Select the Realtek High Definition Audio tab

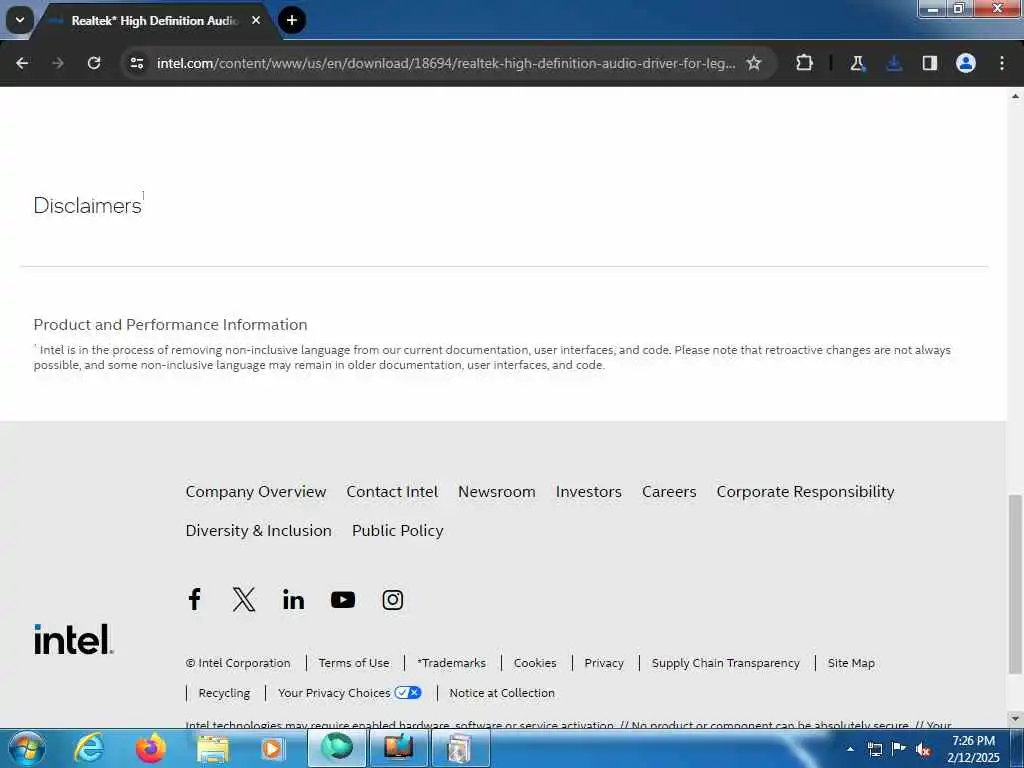coord(155,20)
